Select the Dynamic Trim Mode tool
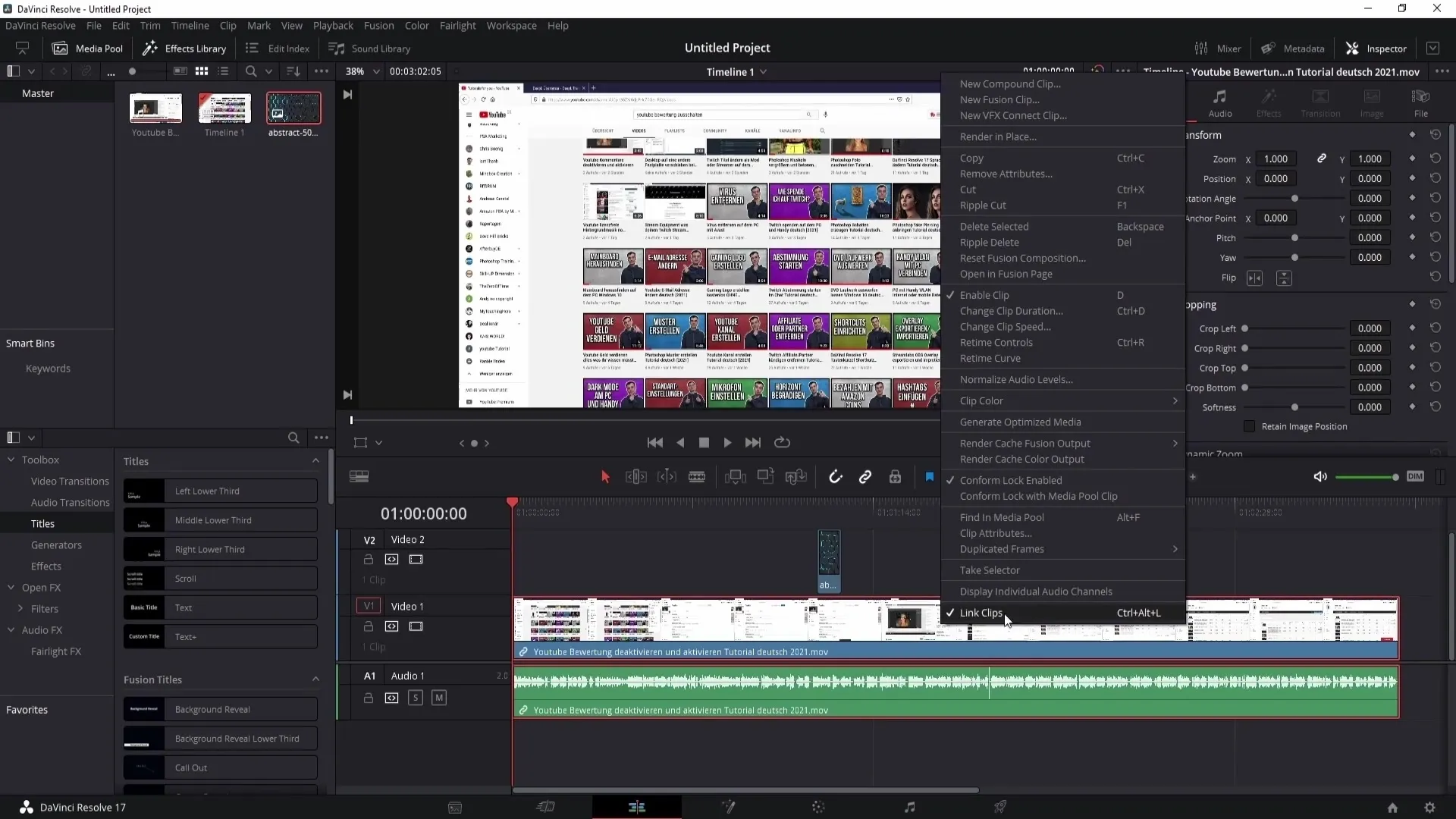Viewport: 1456px width, 819px height. click(x=667, y=477)
